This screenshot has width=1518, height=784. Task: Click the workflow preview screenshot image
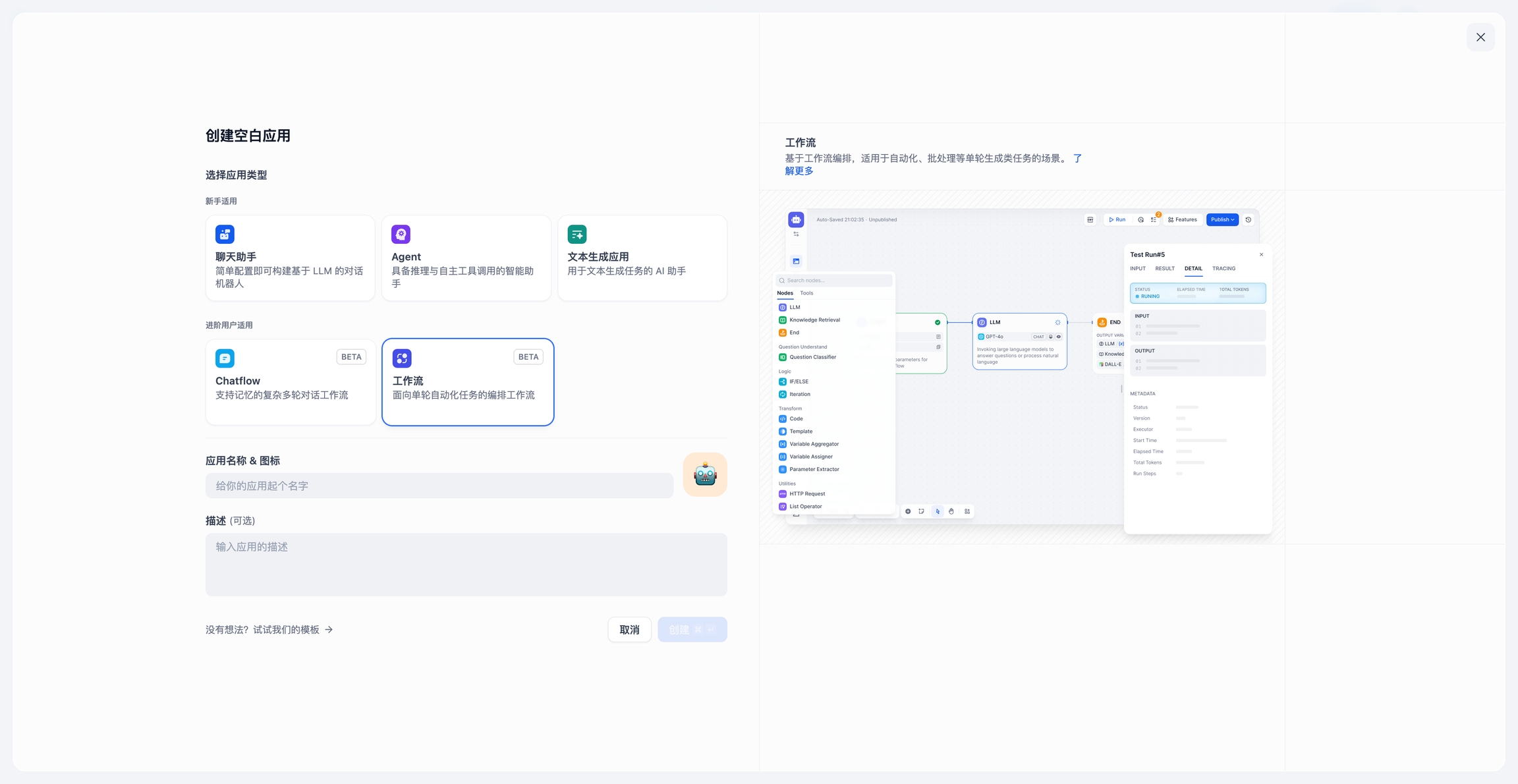(x=1022, y=367)
